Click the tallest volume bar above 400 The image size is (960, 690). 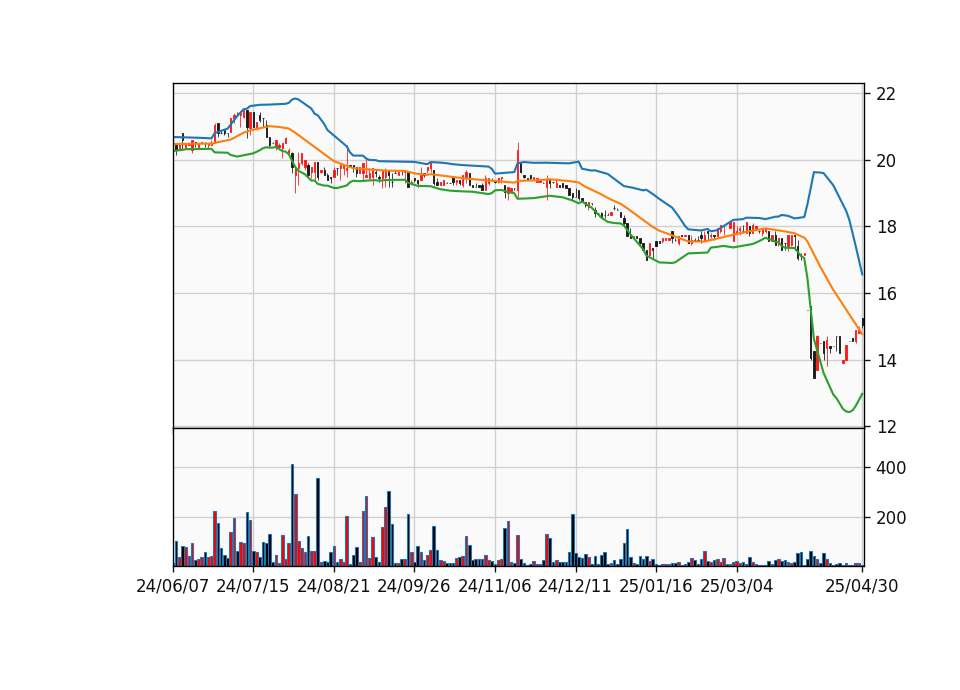tap(292, 515)
